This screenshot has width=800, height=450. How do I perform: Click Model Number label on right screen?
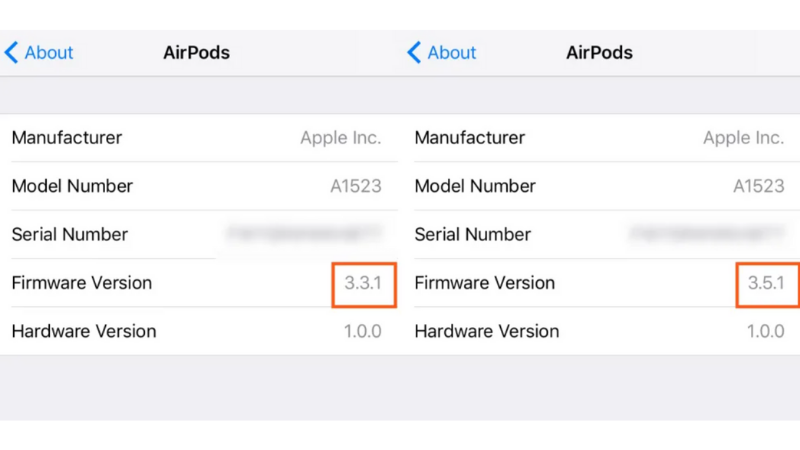[475, 186]
